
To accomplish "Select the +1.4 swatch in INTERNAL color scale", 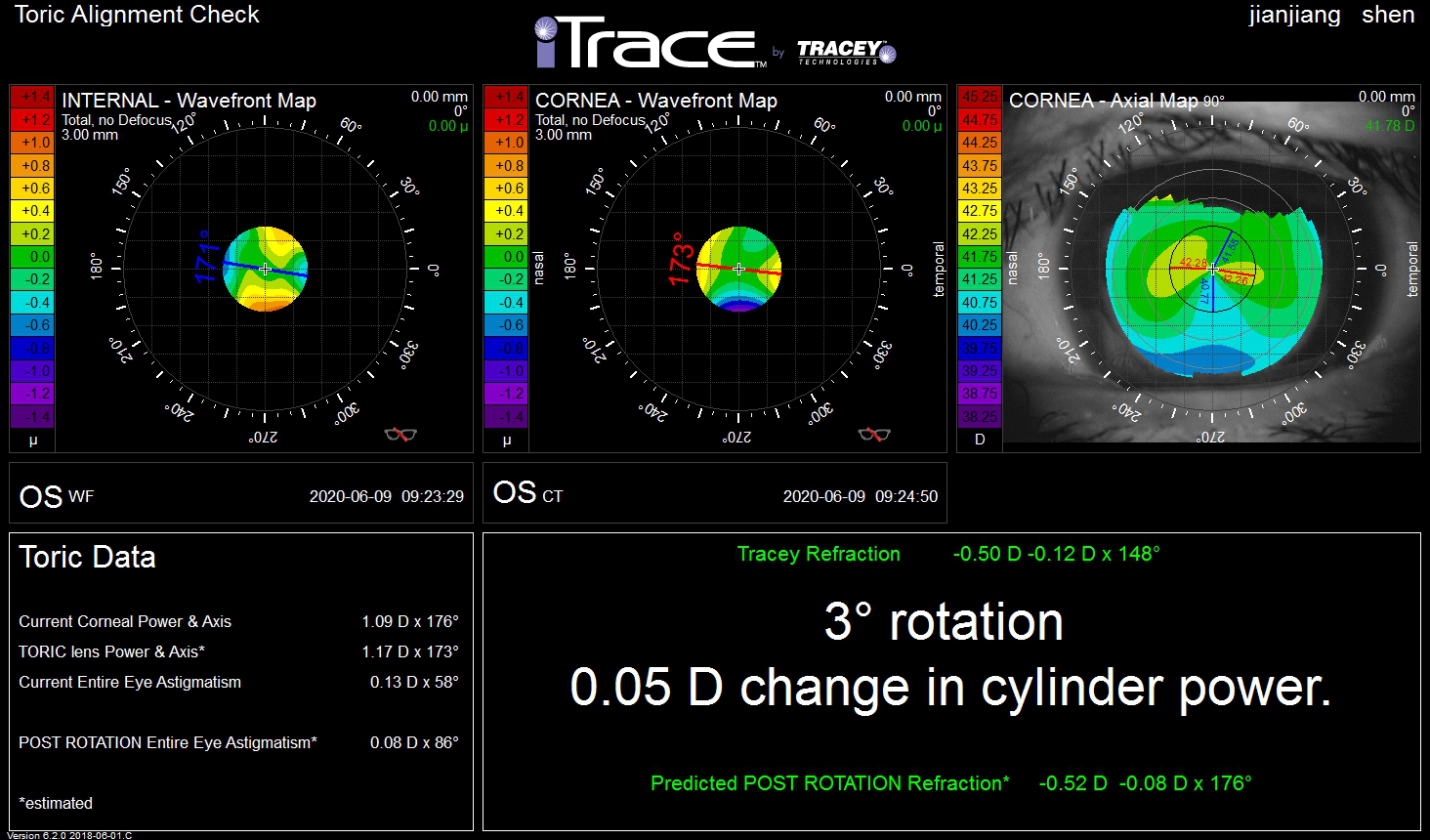I will (32, 97).
